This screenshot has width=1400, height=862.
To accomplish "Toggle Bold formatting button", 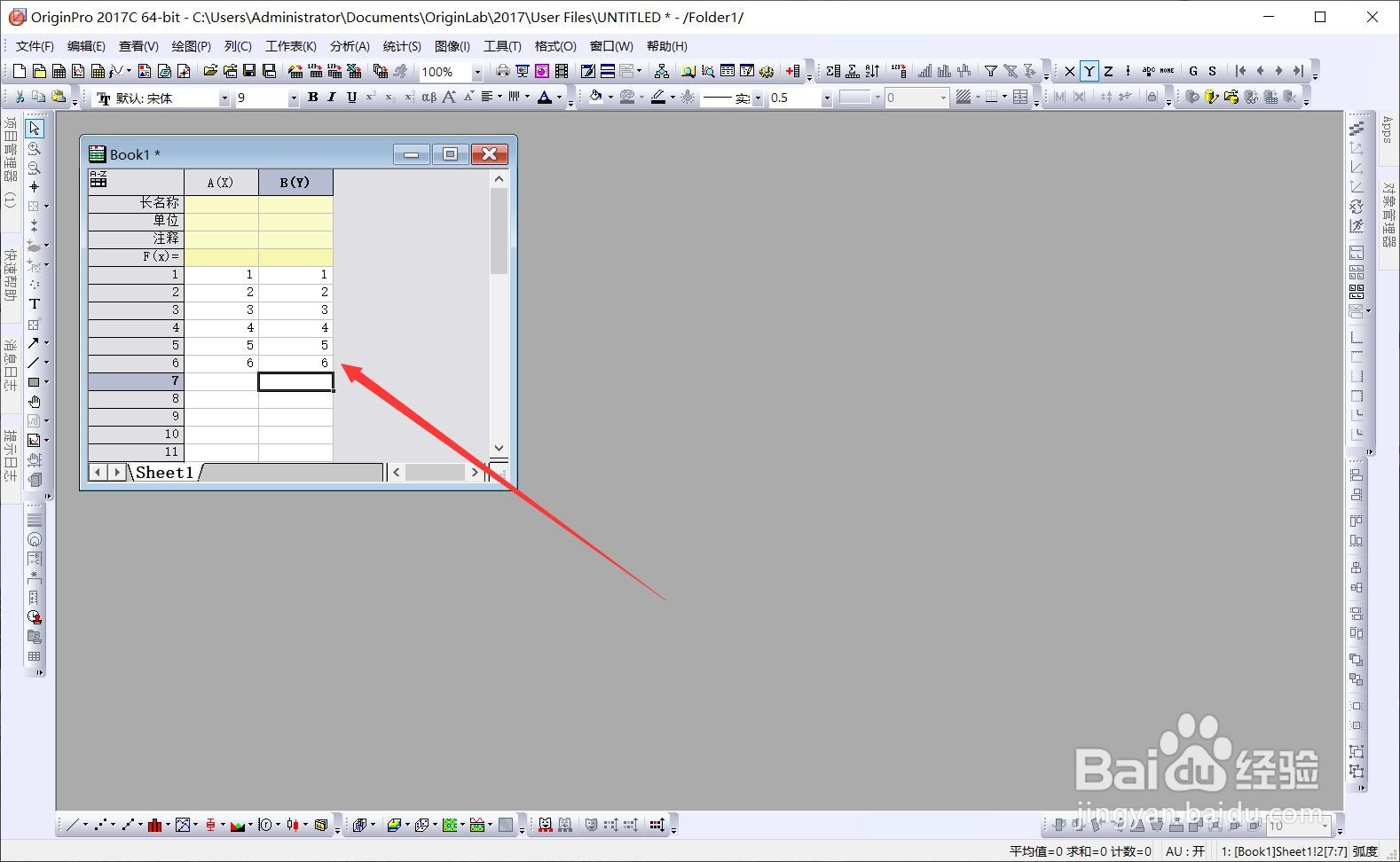I will coord(312,98).
